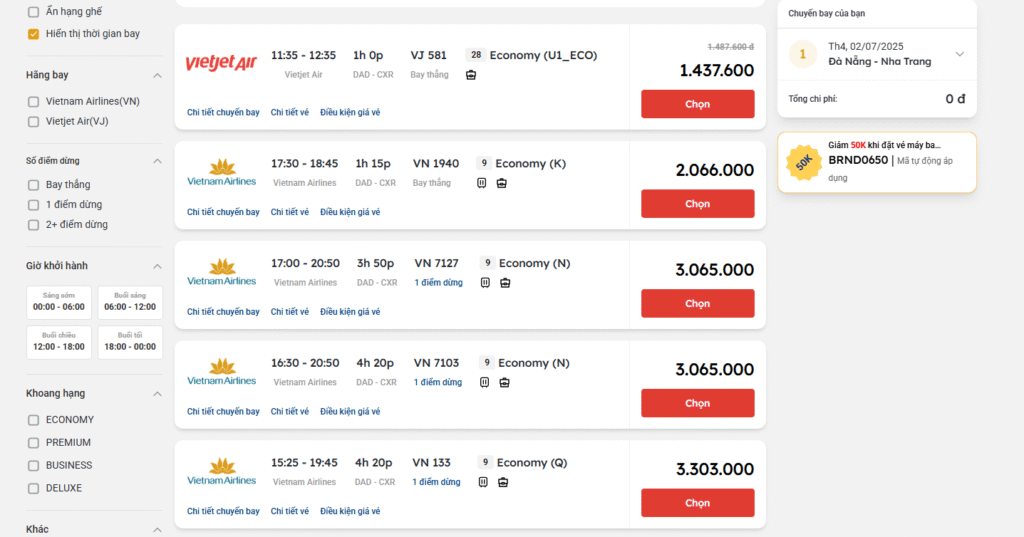1024x537 pixels.
Task: Click the baggage icon on flight VJ 581
Action: (471, 75)
